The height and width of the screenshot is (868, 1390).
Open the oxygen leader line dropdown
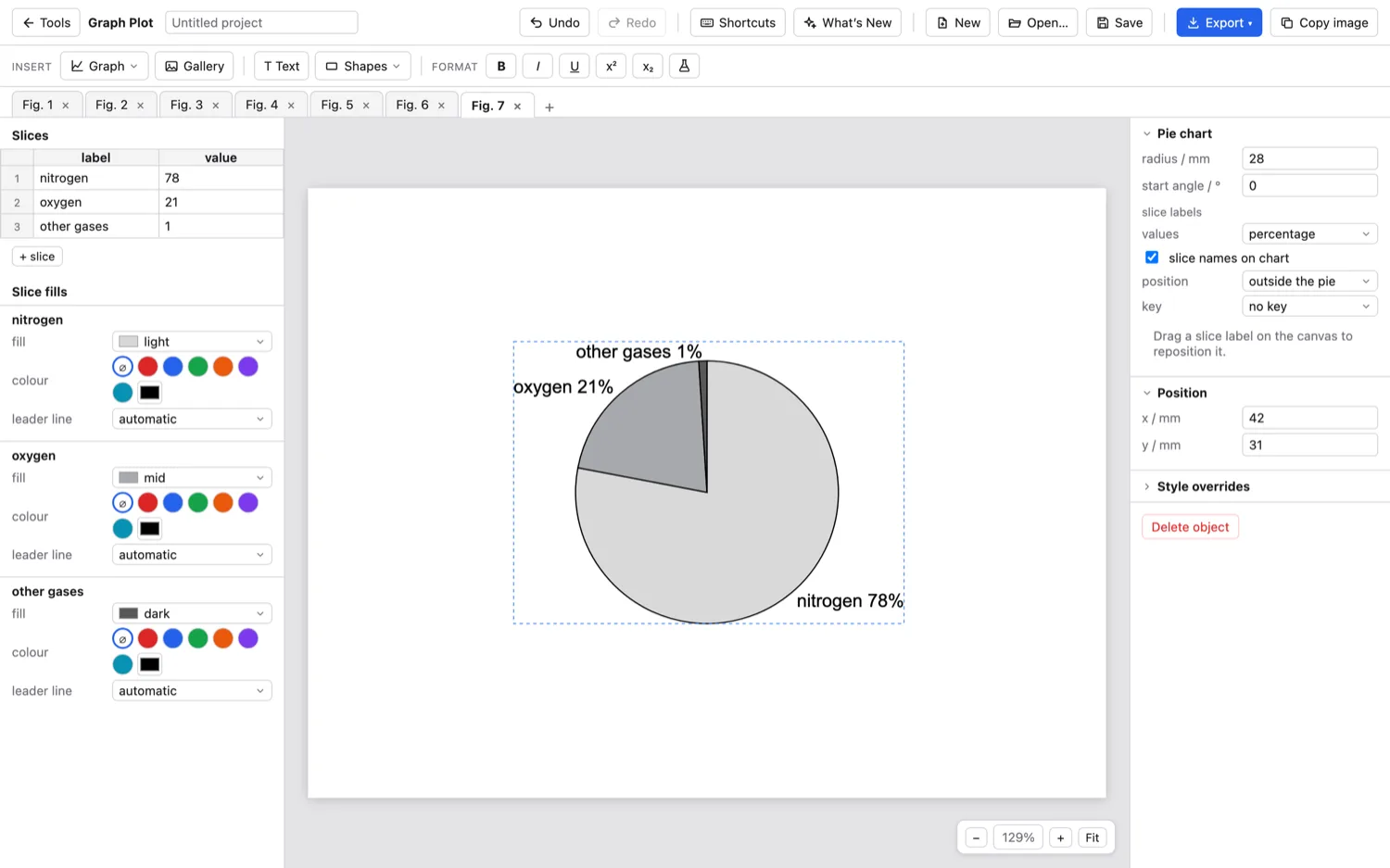point(192,555)
